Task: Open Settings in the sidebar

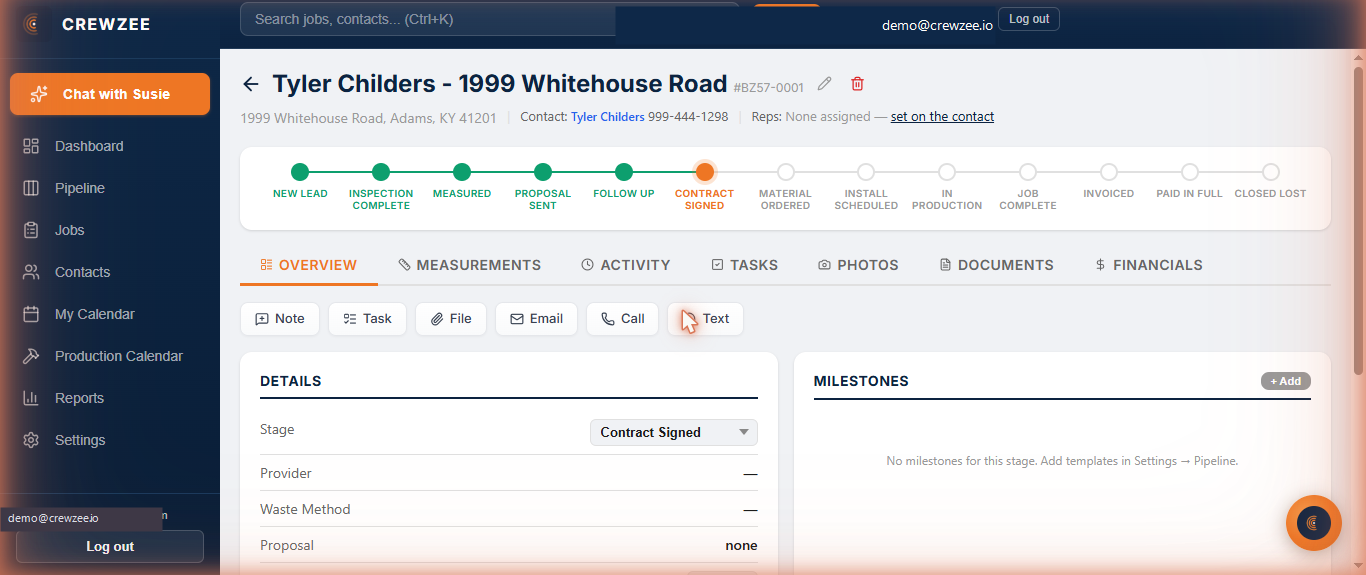Action: [110, 440]
